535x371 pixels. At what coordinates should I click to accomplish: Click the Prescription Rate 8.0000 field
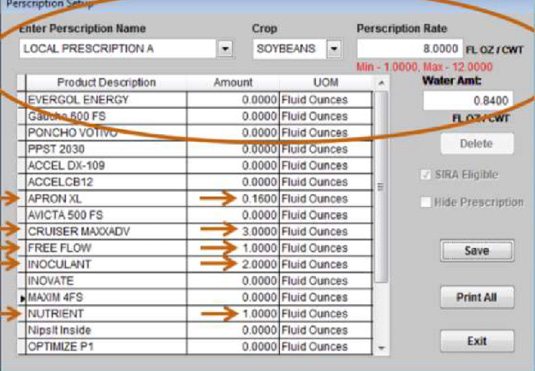tap(410, 49)
